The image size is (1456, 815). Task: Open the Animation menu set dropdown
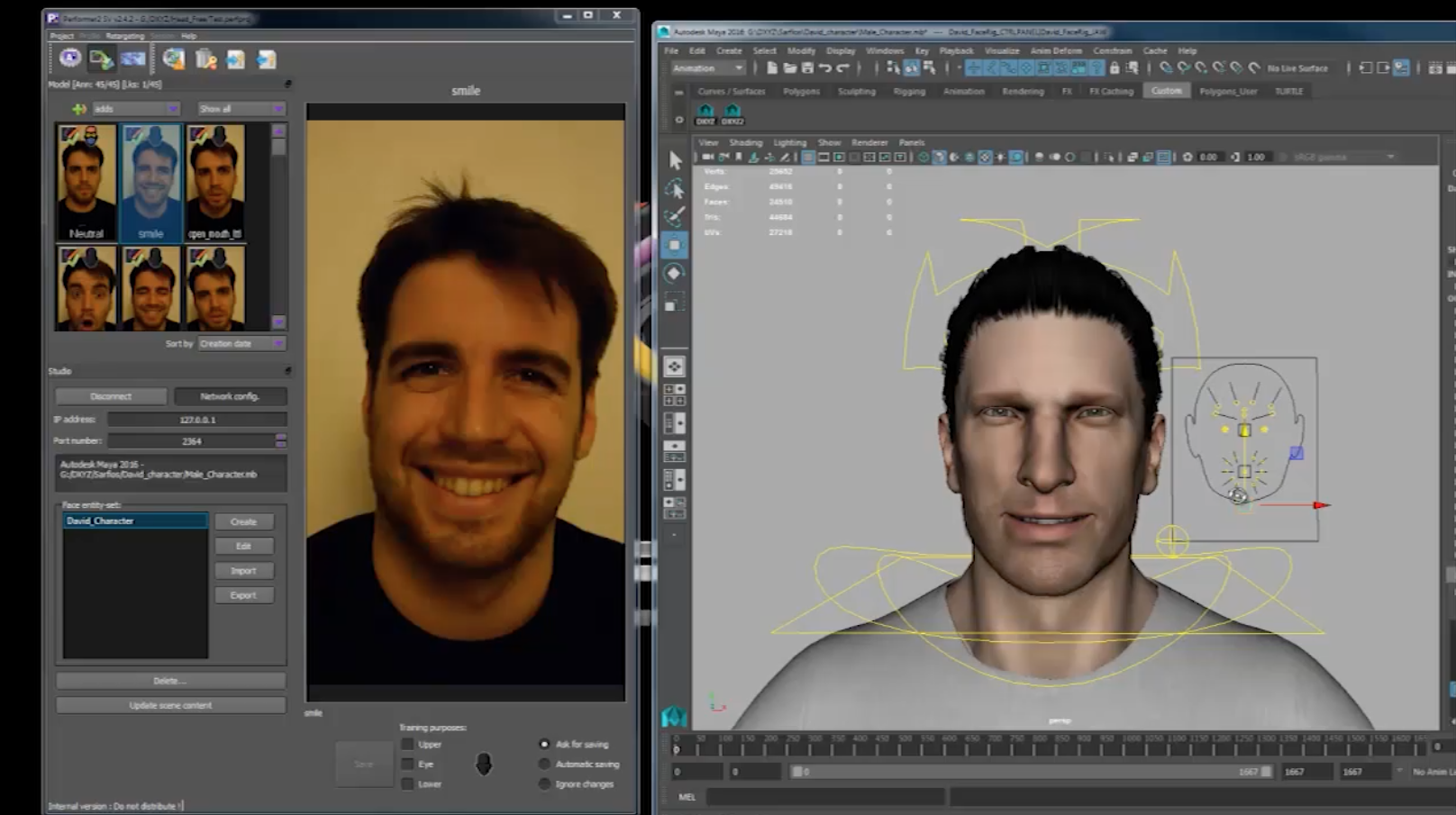point(708,68)
